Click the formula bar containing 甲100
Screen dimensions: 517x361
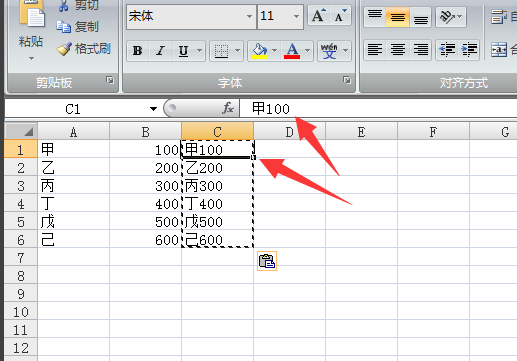[x=378, y=109]
